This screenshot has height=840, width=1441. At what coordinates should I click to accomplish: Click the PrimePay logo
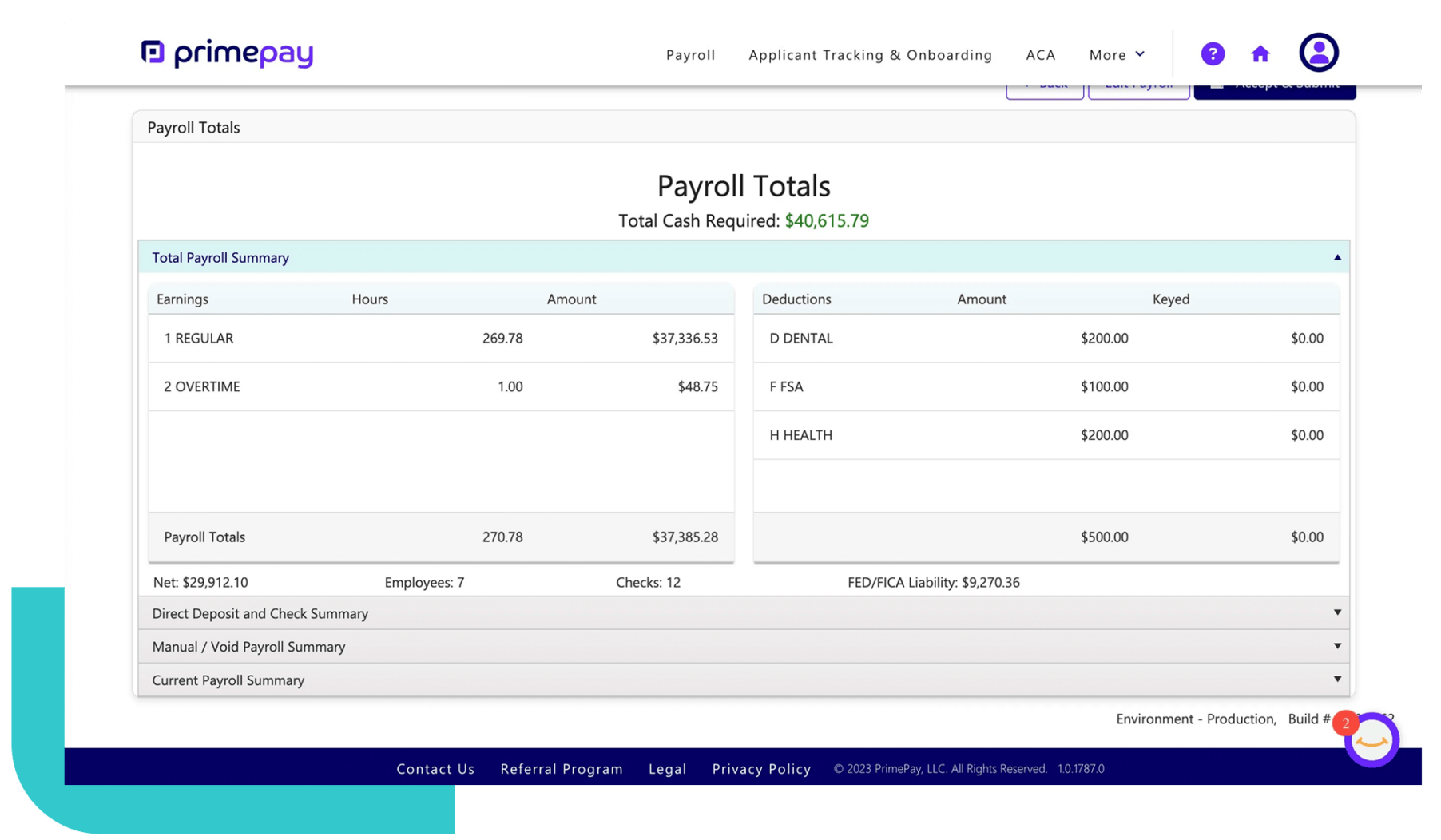click(x=227, y=53)
